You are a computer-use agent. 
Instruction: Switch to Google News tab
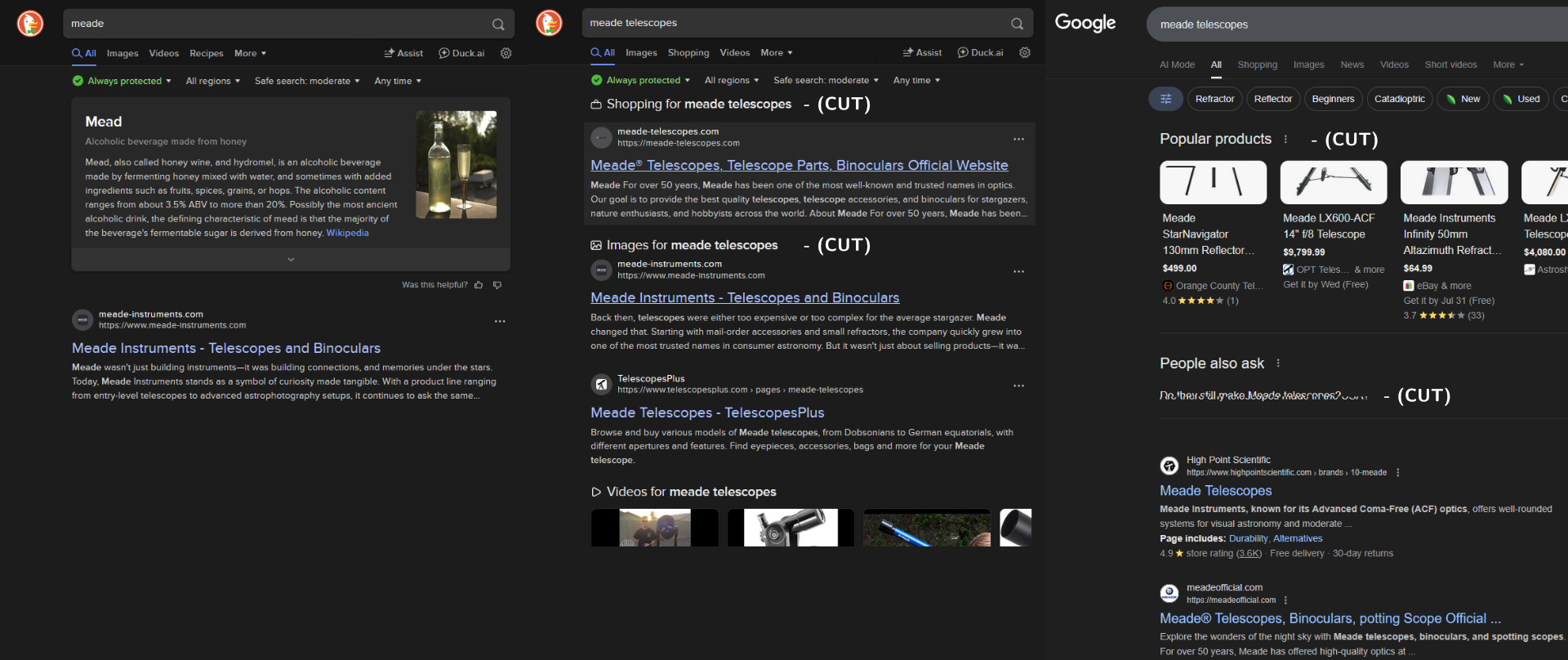point(1352,65)
